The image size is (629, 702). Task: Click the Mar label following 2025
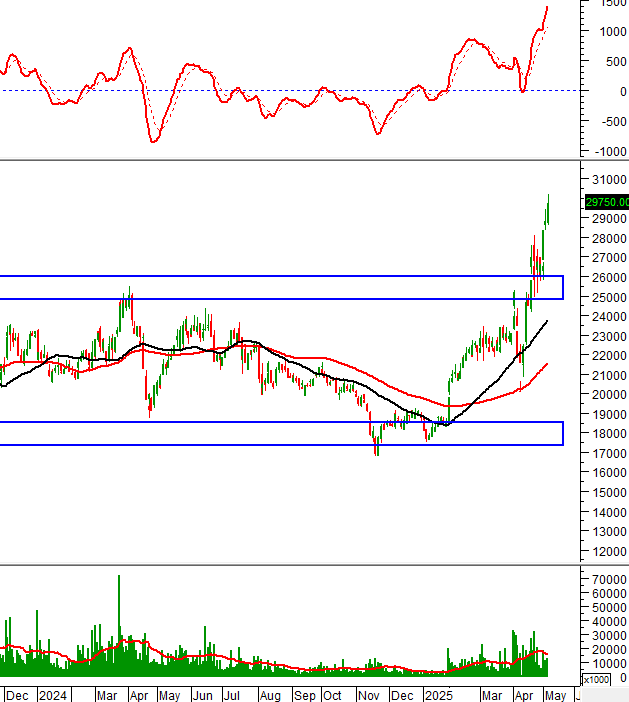click(x=492, y=695)
